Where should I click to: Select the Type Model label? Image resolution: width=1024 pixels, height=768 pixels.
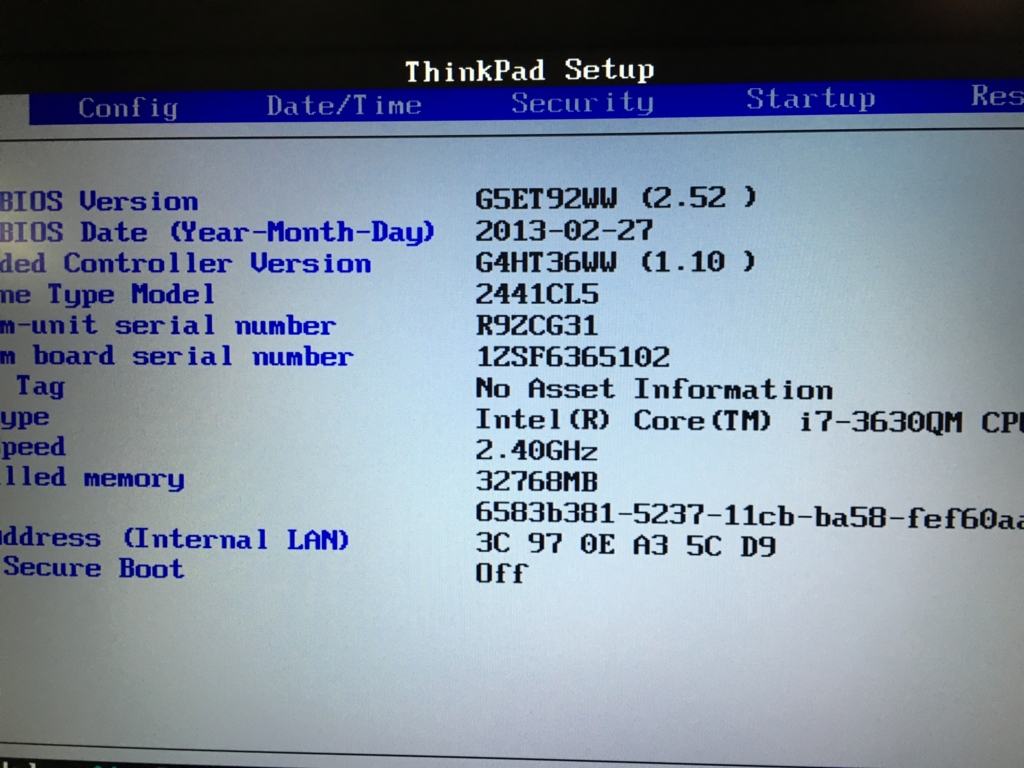(x=107, y=295)
